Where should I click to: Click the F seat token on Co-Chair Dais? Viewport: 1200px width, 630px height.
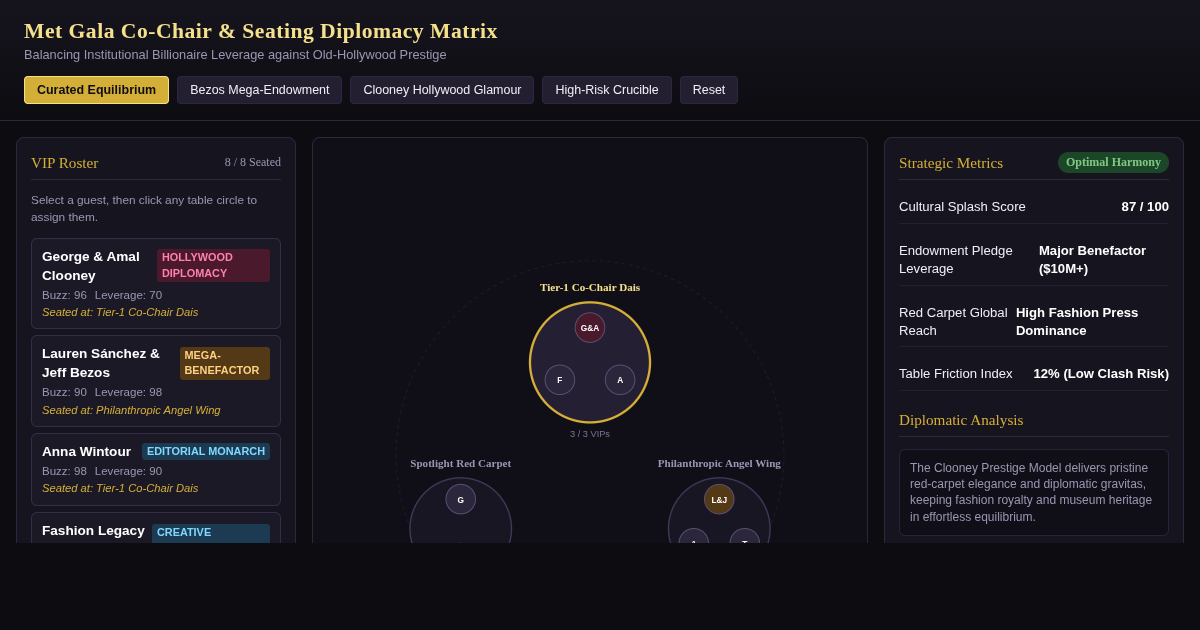[x=560, y=380]
